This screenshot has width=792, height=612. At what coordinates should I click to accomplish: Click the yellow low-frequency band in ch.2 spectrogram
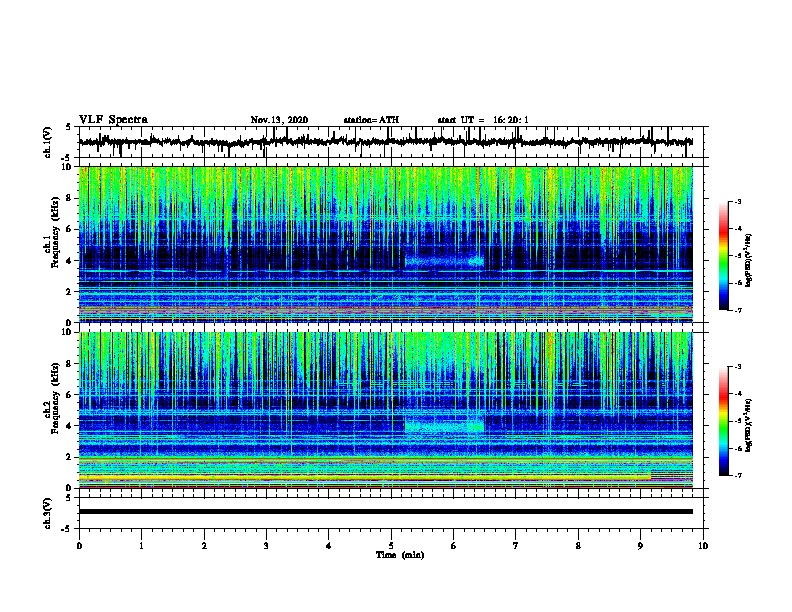pos(364,477)
